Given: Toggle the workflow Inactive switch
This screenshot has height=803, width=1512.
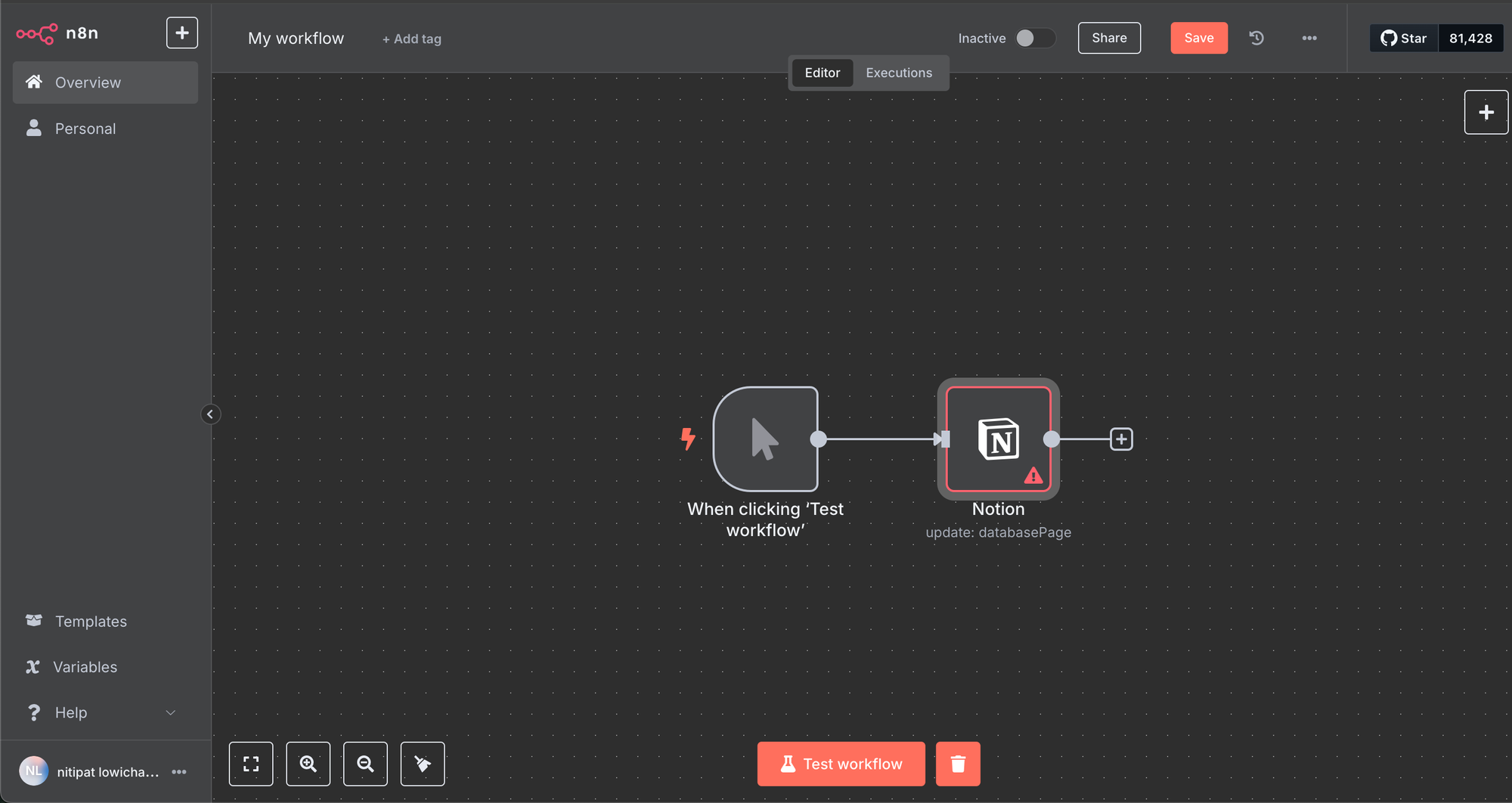Looking at the screenshot, I should click(x=1034, y=38).
